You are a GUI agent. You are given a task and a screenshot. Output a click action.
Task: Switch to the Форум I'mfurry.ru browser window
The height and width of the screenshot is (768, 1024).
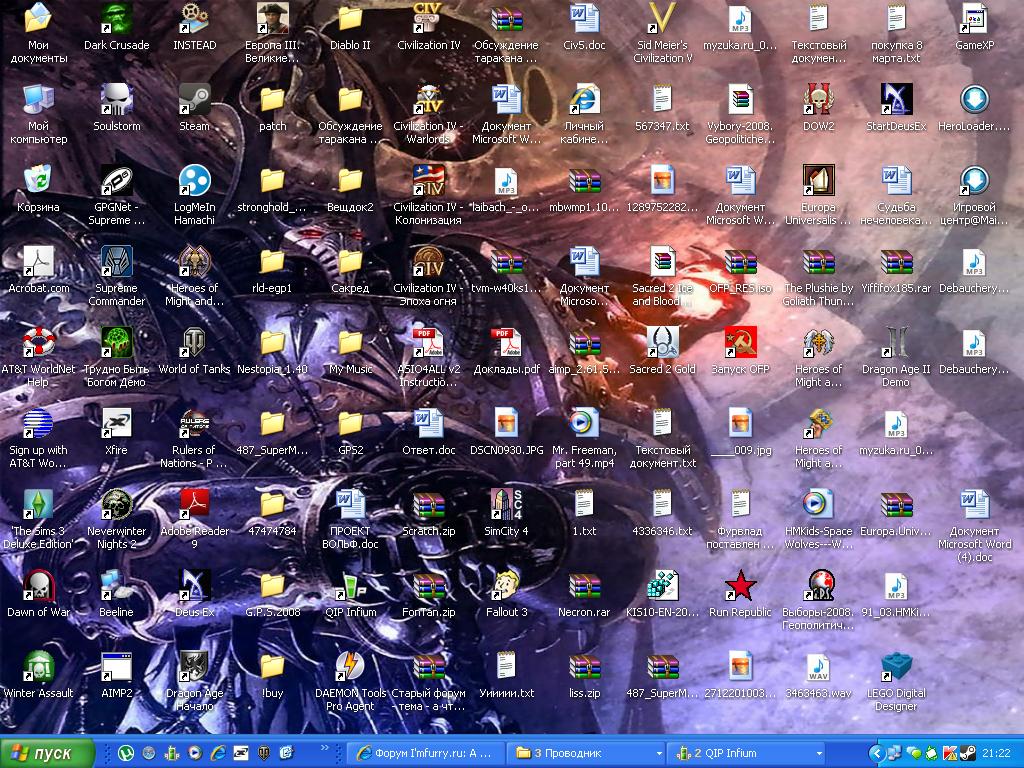click(x=426, y=753)
